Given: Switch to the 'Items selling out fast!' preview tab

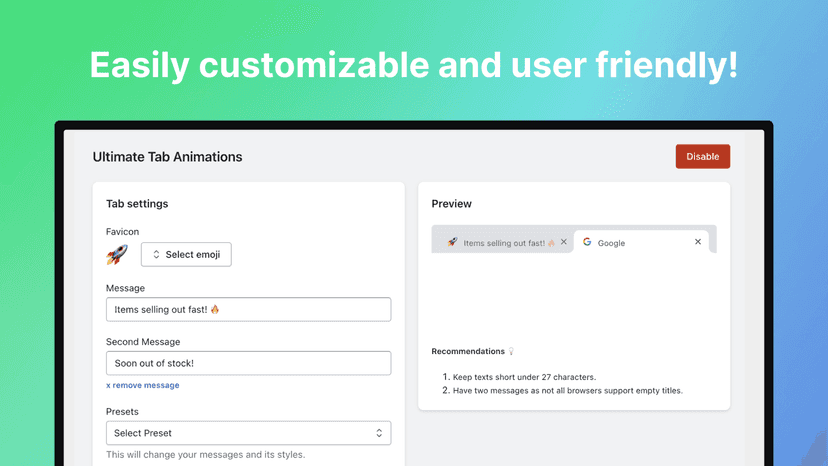Looking at the screenshot, I should coord(502,243).
